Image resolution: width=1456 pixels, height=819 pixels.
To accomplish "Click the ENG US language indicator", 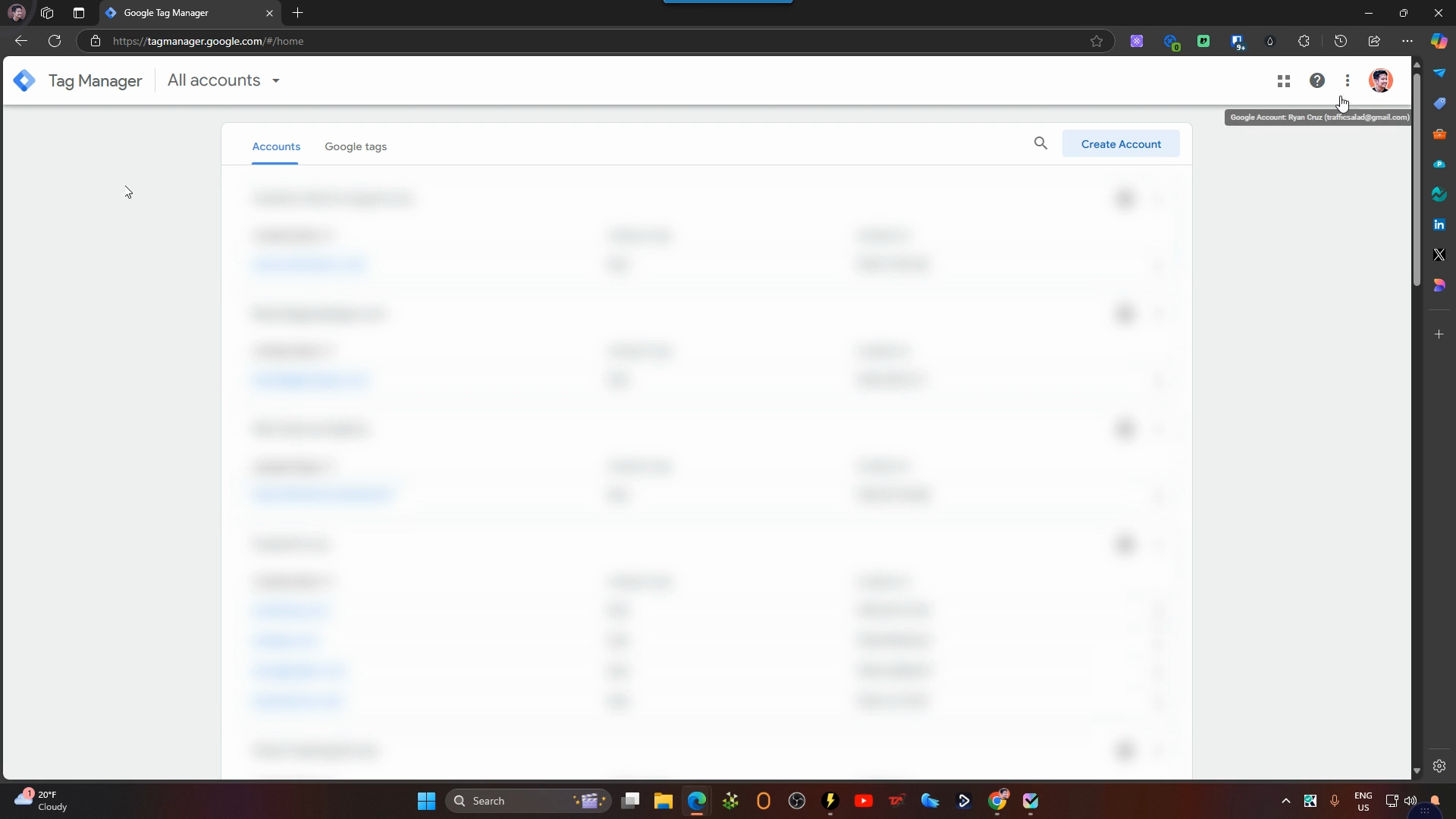I will 1363,802.
